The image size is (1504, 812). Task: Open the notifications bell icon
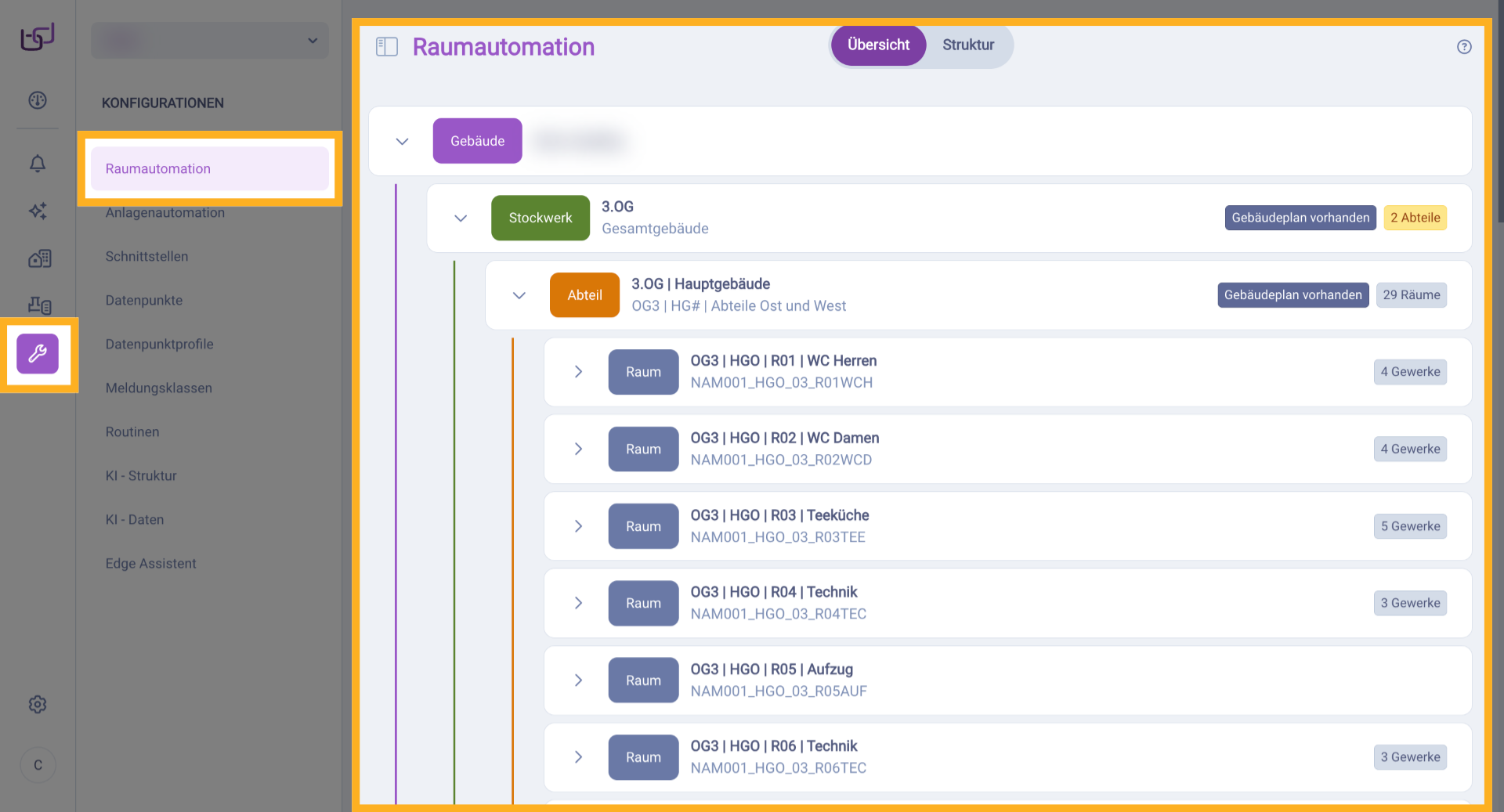pos(38,163)
